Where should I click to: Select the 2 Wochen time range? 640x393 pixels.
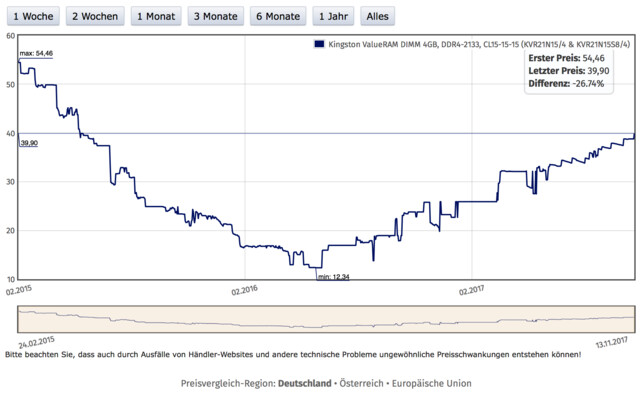click(x=95, y=16)
